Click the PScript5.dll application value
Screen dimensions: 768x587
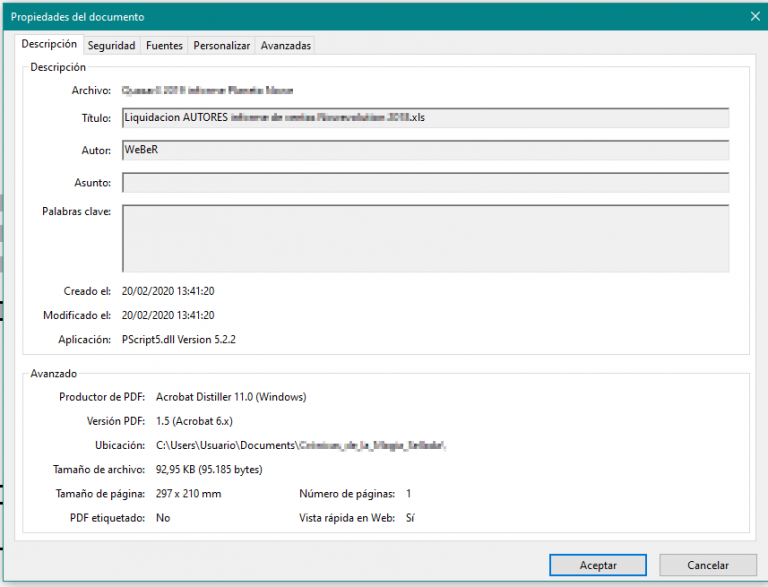point(178,339)
